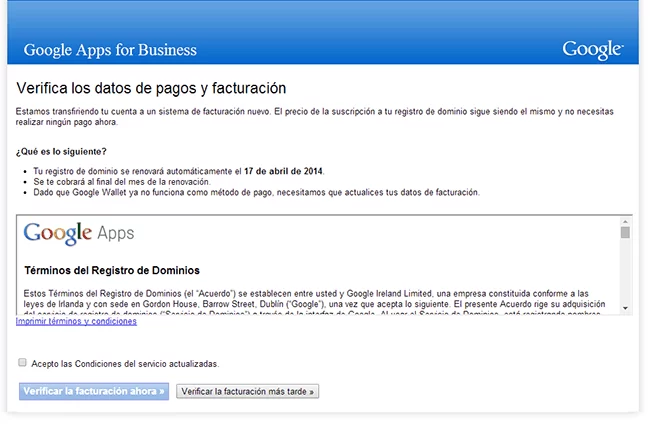Click the white Google logo in header
Viewport: 650px width, 426px height.
tap(593, 50)
